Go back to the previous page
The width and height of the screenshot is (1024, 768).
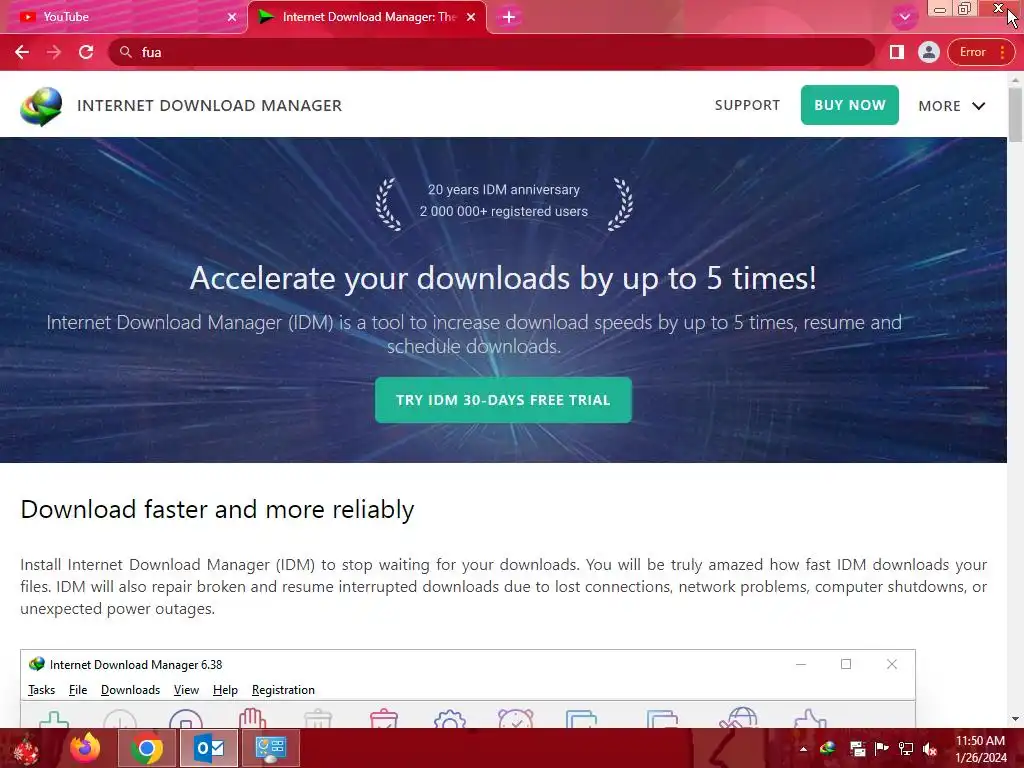tap(22, 52)
